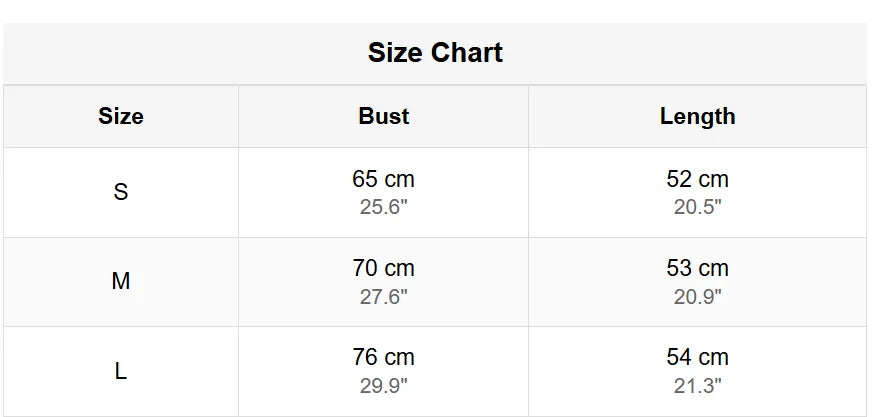Click the L size row label
The image size is (890, 417).
click(121, 371)
